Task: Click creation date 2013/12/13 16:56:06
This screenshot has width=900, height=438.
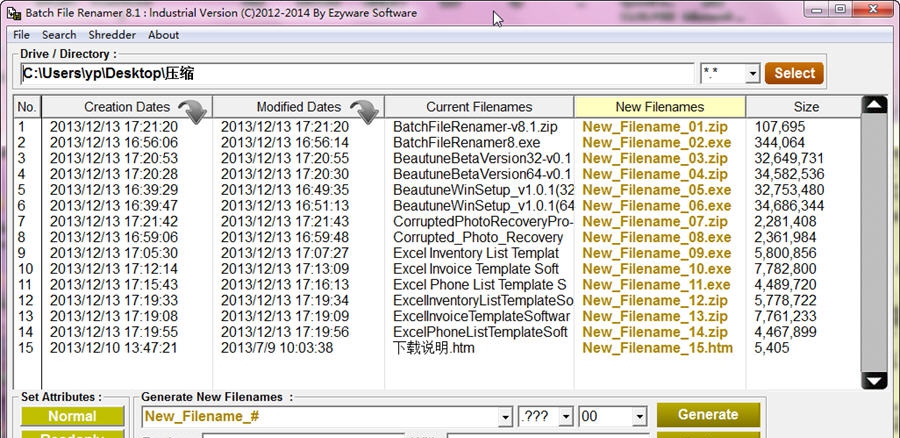Action: [x=114, y=142]
